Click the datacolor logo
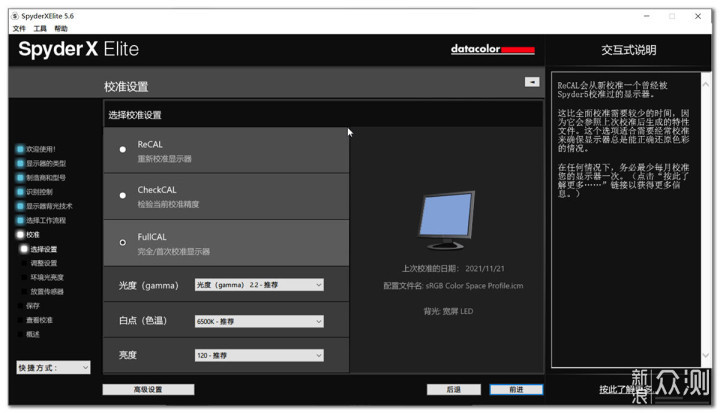The width and height of the screenshot is (720, 414). pos(492,49)
